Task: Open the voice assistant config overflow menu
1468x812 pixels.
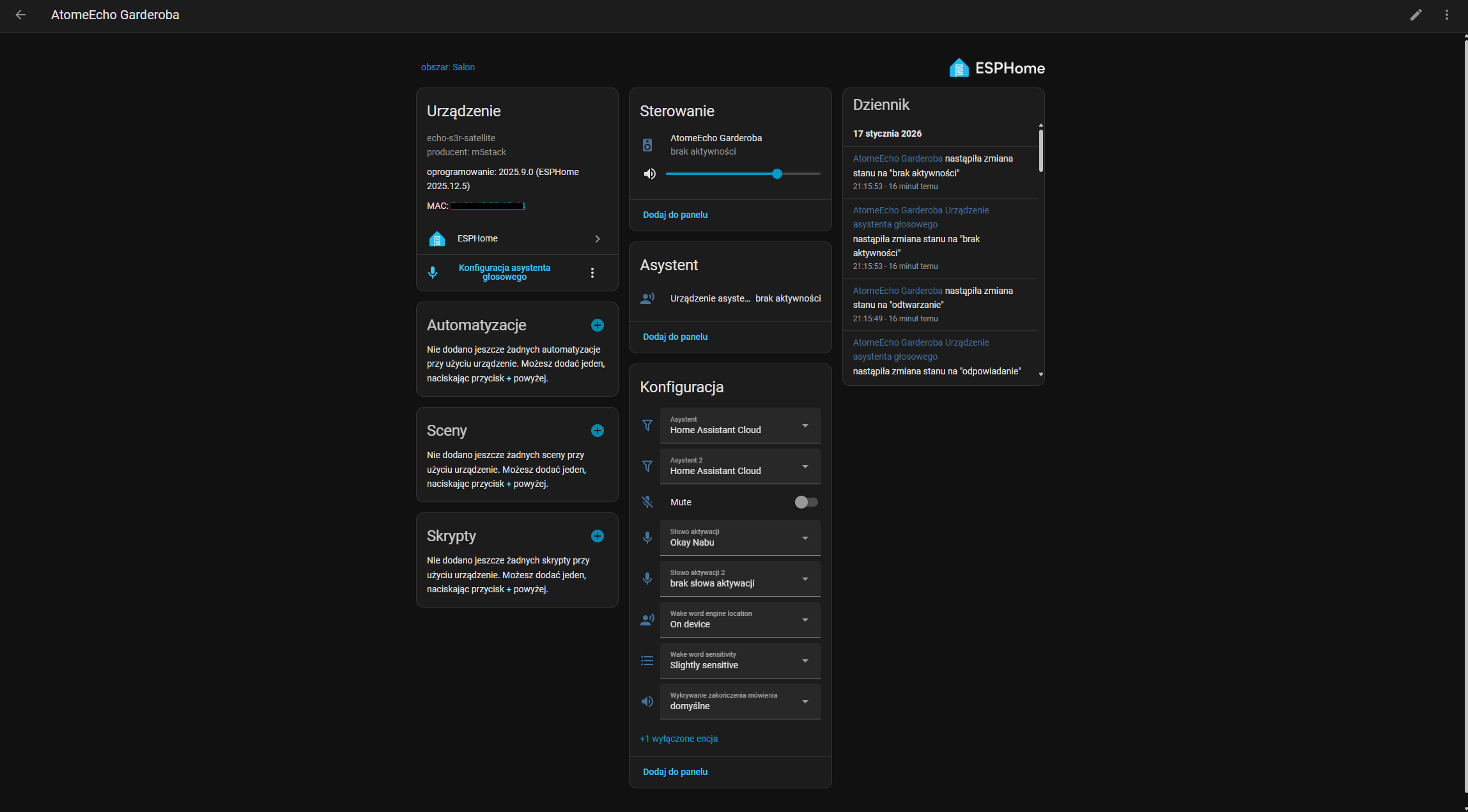Action: click(x=592, y=273)
